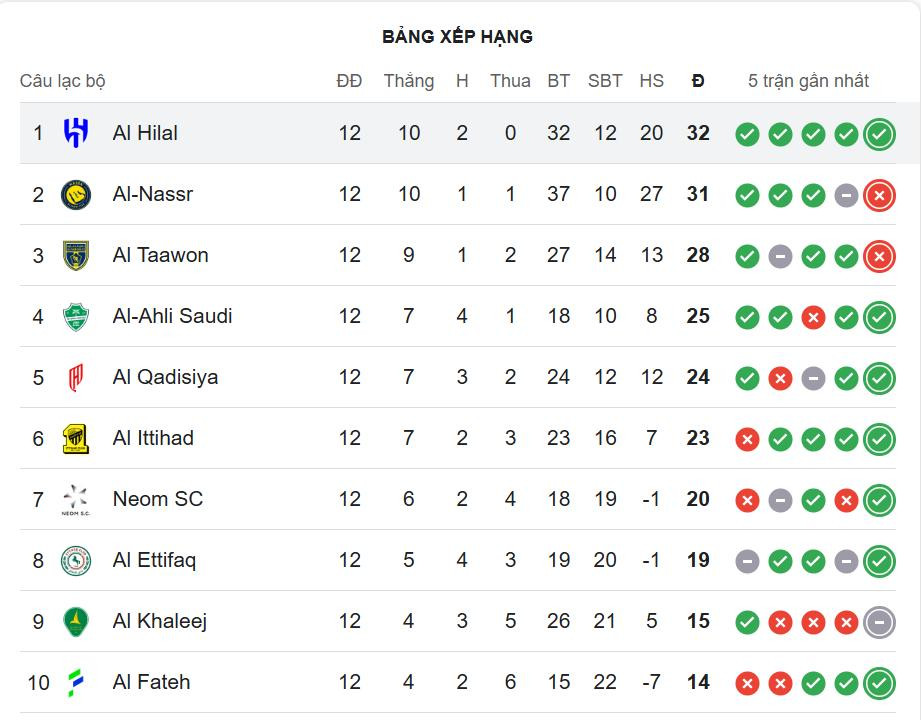Click the Al Hilal club logo
921x720 pixels.
pyautogui.click(x=76, y=133)
